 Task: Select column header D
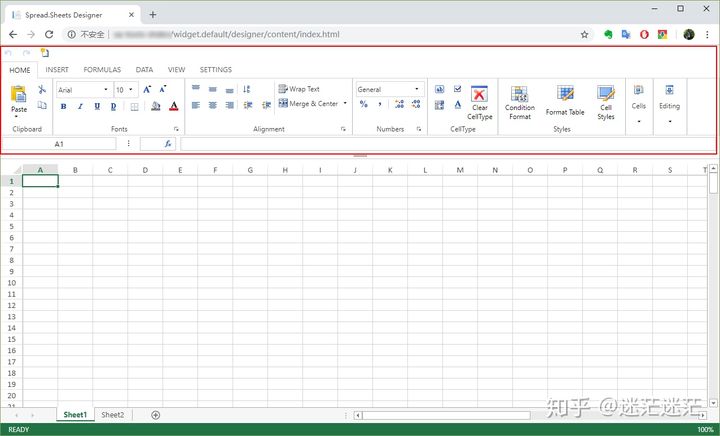click(145, 170)
